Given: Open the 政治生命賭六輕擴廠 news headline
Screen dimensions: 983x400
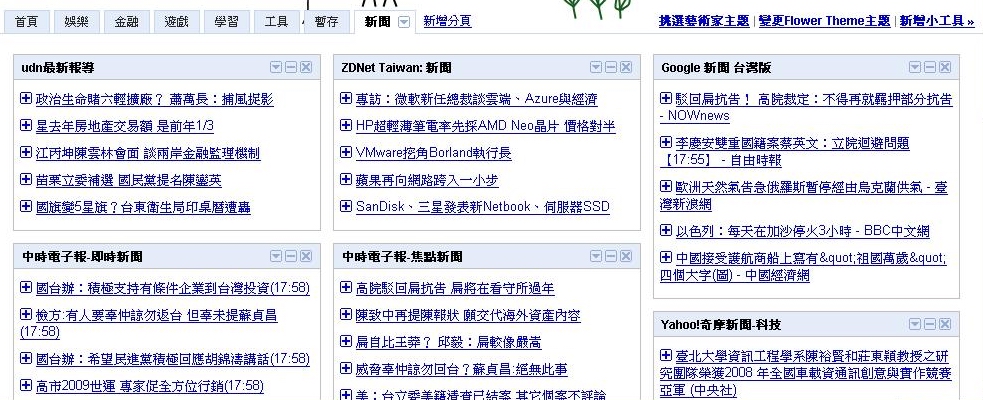Looking at the screenshot, I should (x=154, y=99).
